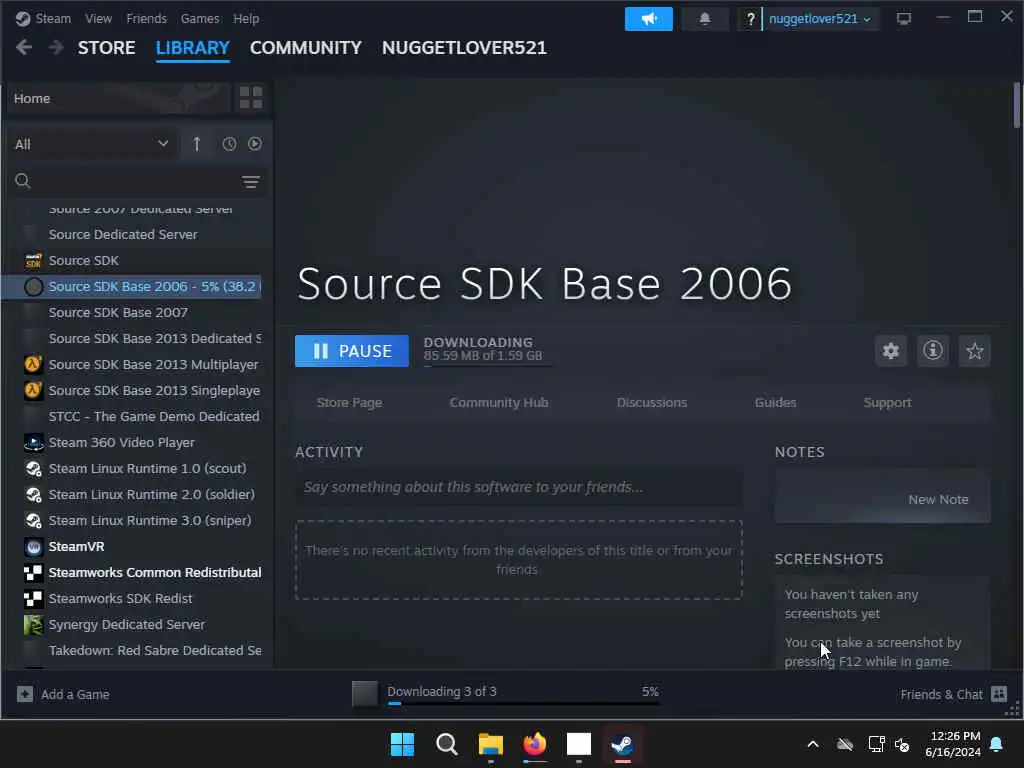This screenshot has width=1024, height=768.
Task: Click the library search input field
Action: (x=136, y=181)
